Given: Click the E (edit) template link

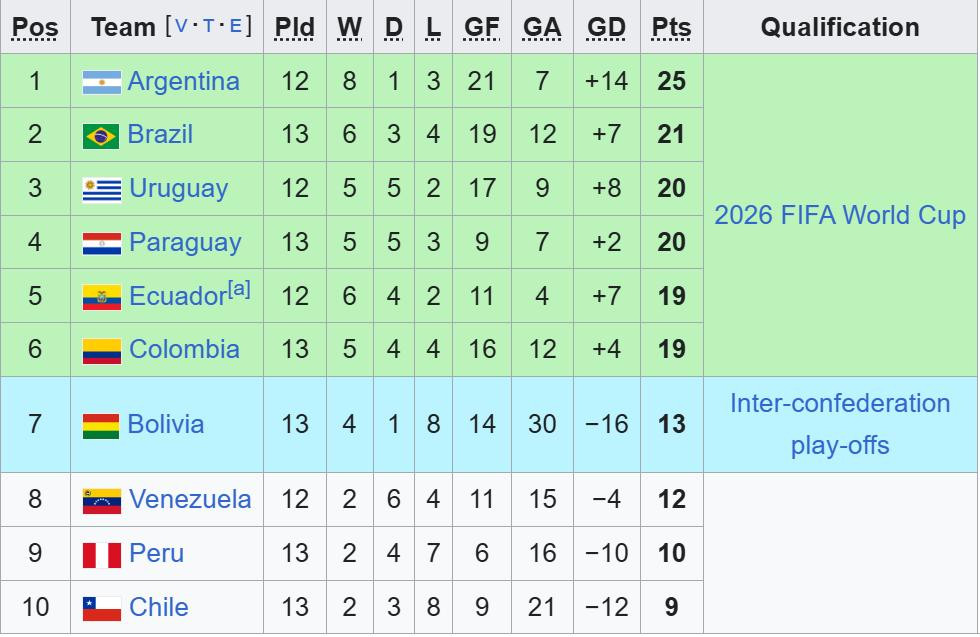Looking at the screenshot, I should (236, 26).
